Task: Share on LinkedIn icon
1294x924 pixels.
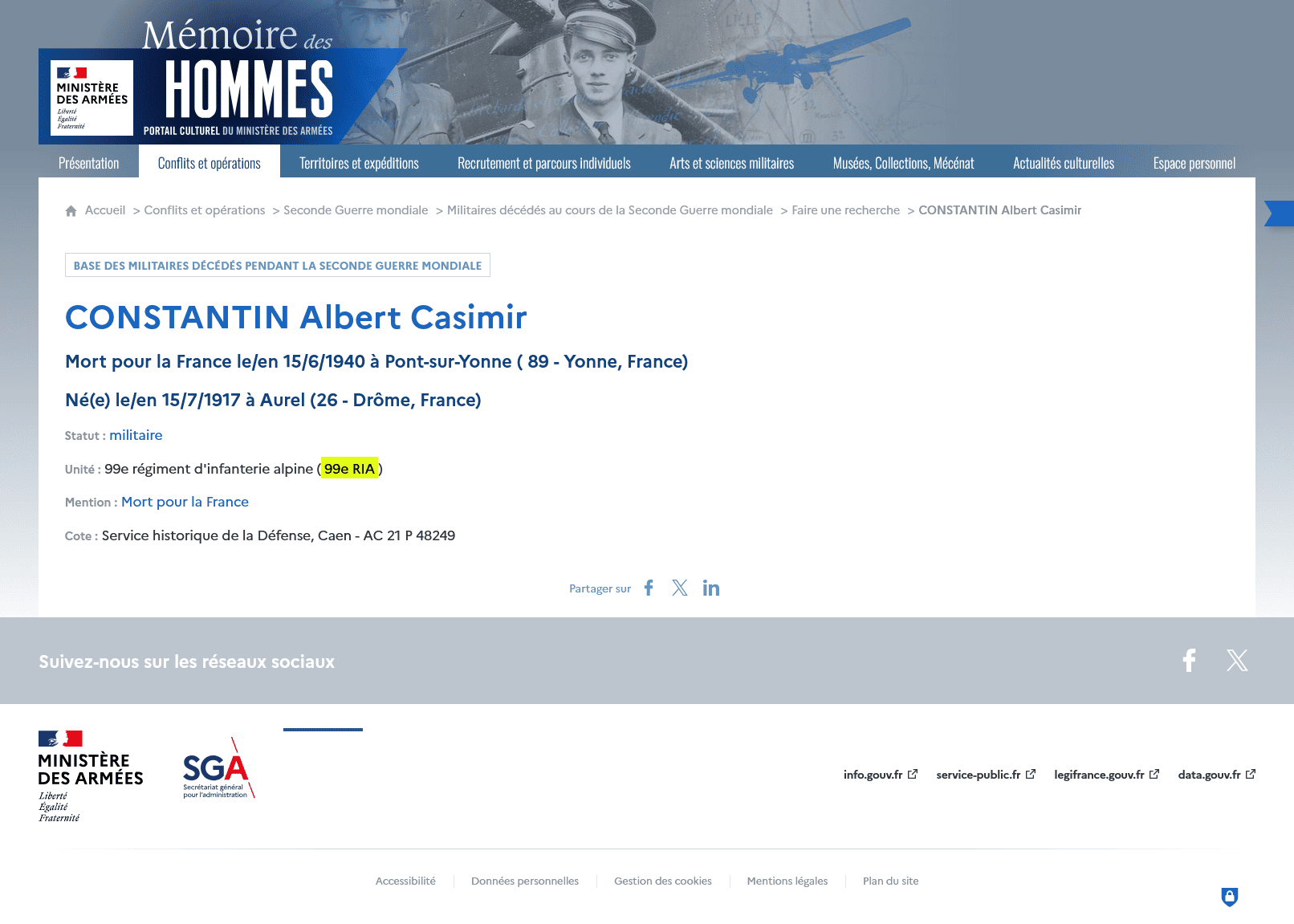Action: (x=711, y=588)
